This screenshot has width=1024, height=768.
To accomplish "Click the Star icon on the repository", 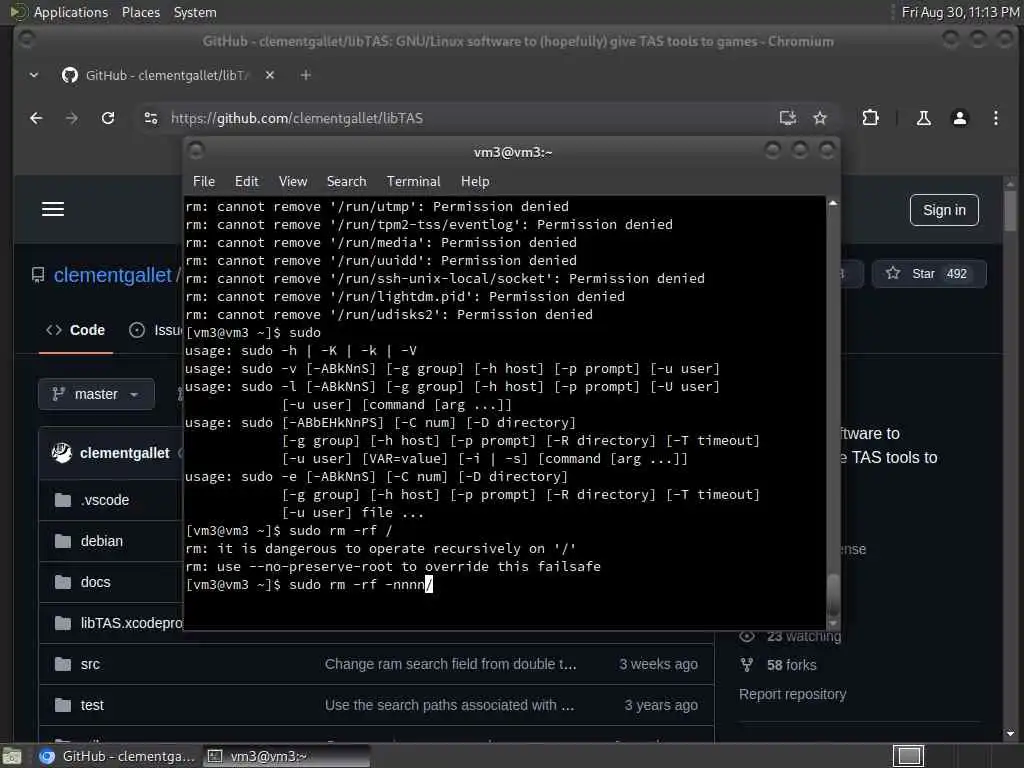I will coord(893,273).
